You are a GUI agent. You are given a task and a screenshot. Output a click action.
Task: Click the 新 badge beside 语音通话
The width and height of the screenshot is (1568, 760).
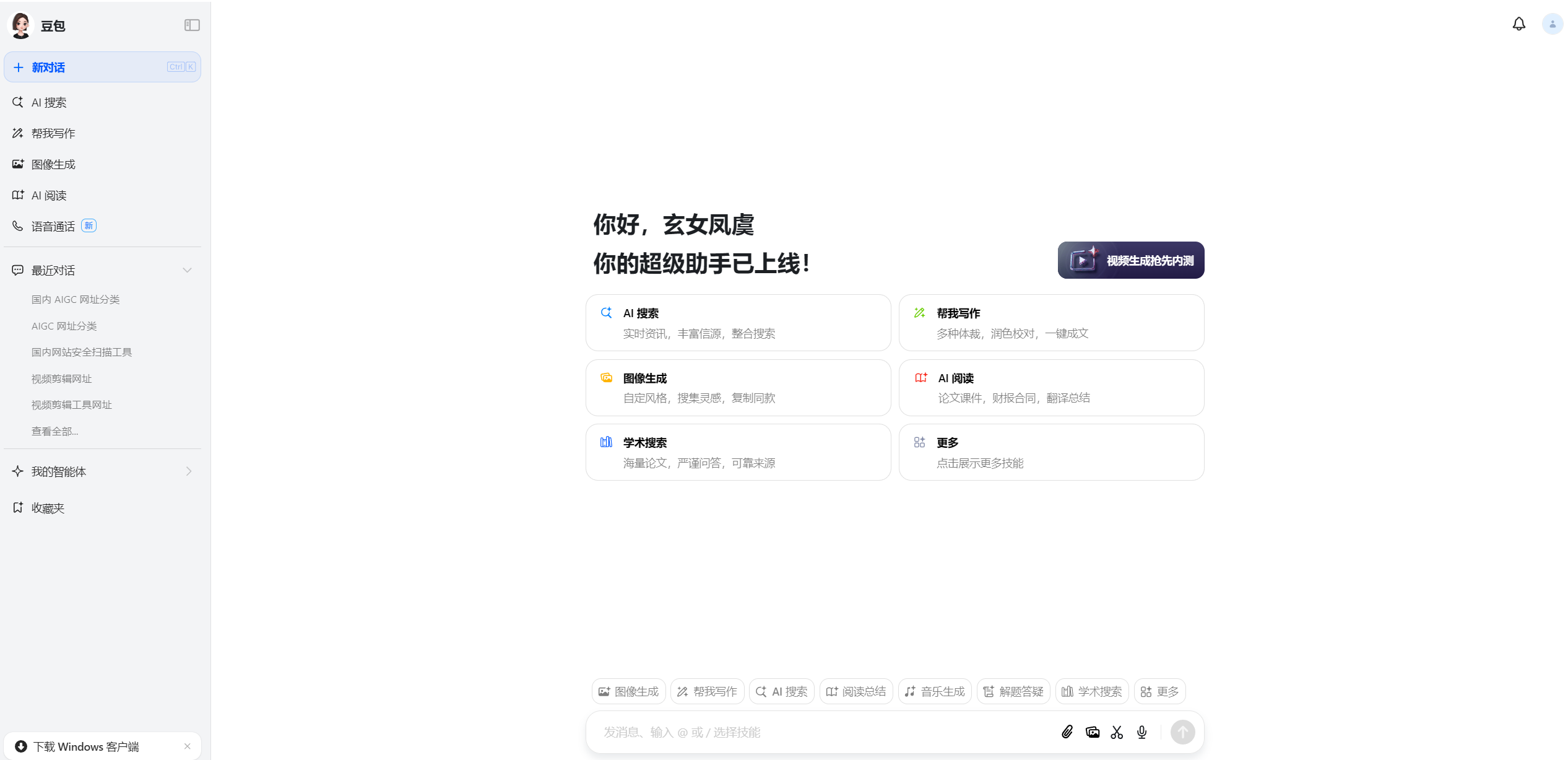(89, 225)
